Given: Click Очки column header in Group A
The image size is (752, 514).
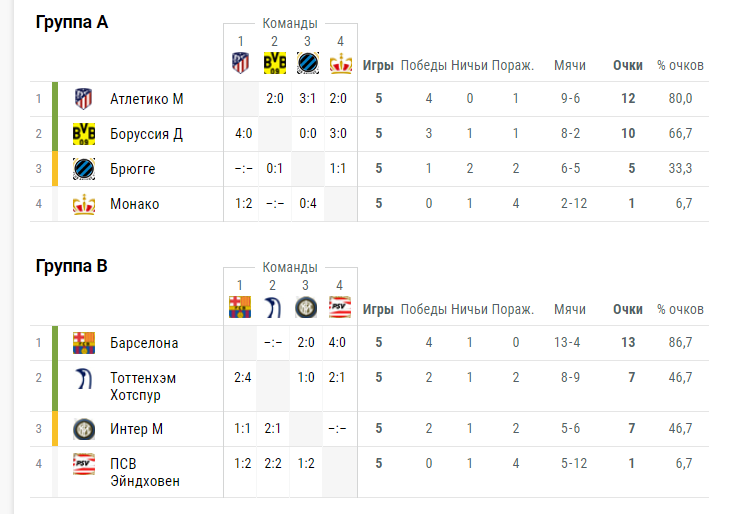Looking at the screenshot, I should pyautogui.click(x=628, y=65).
